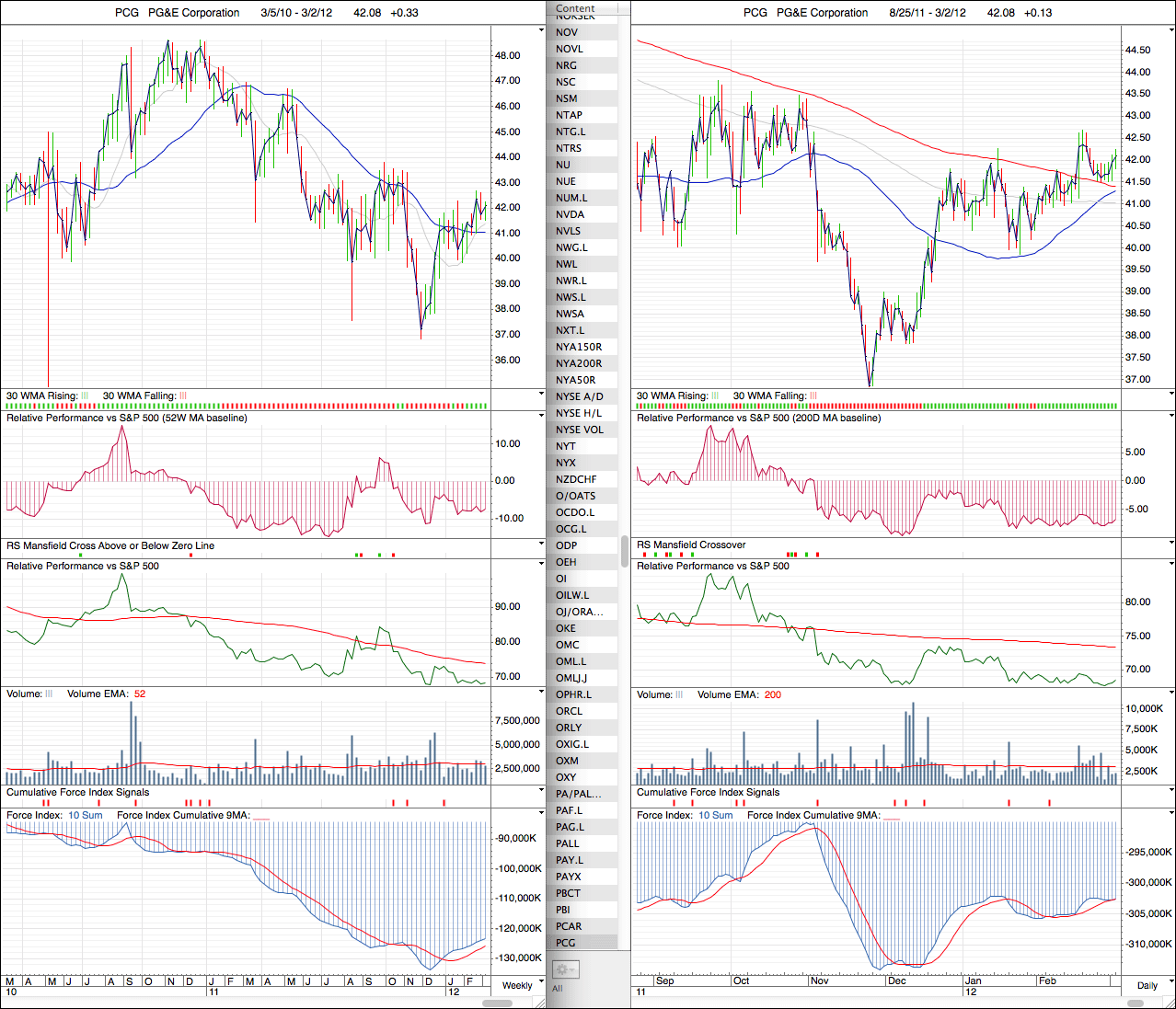Choose NYSE VOL in the symbol list
Image resolution: width=1176 pixels, height=1009 pixels.
click(580, 430)
